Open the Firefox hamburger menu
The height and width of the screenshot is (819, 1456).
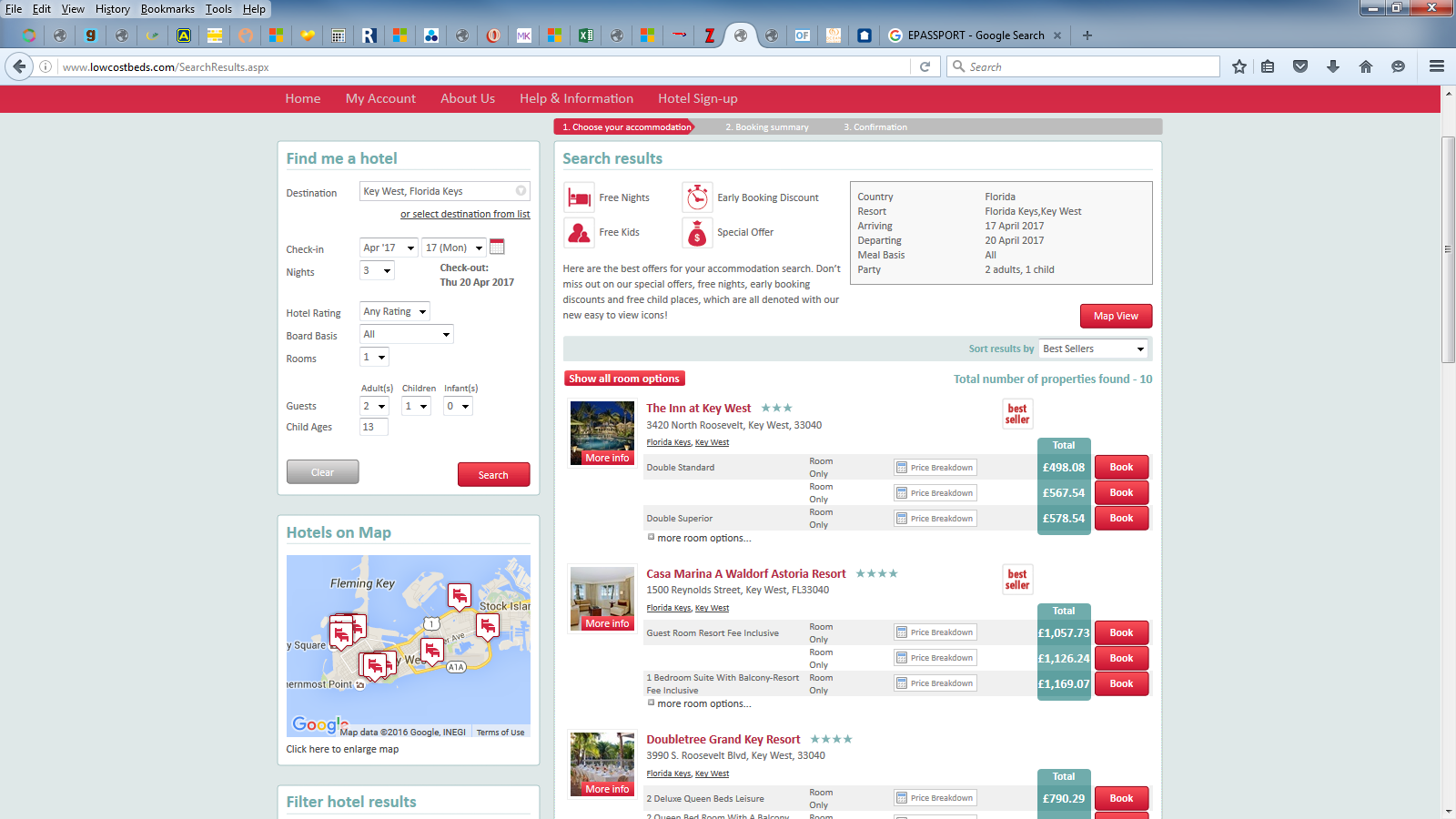1437,66
